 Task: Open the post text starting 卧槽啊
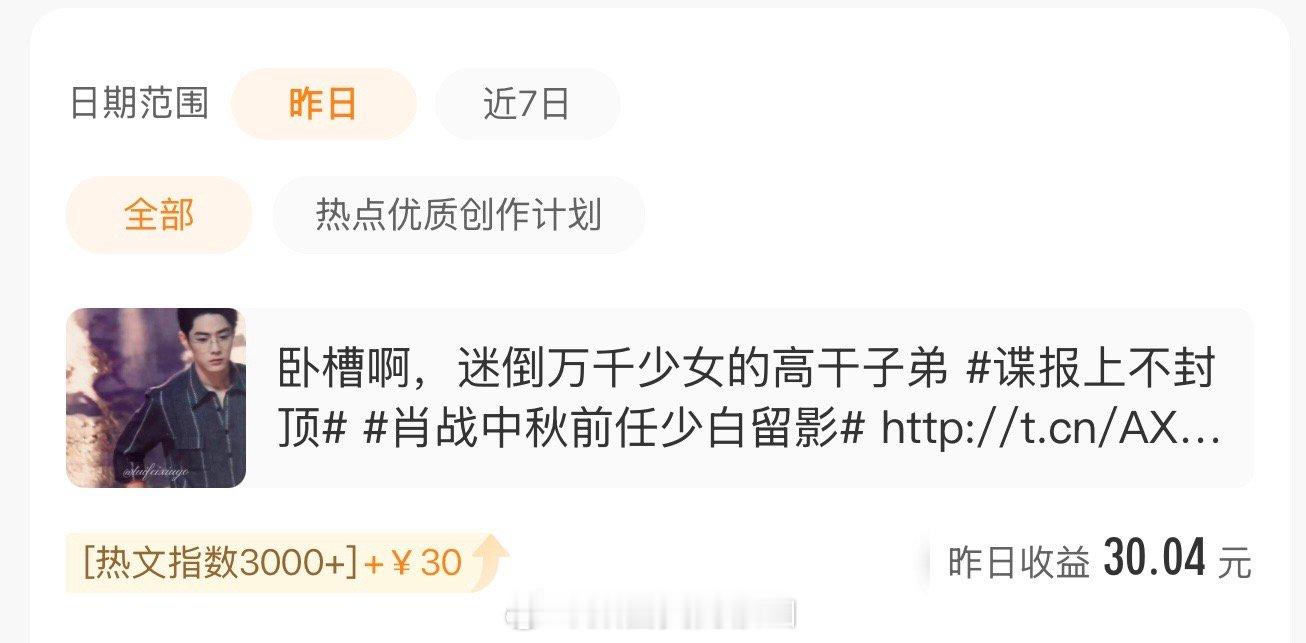750,398
